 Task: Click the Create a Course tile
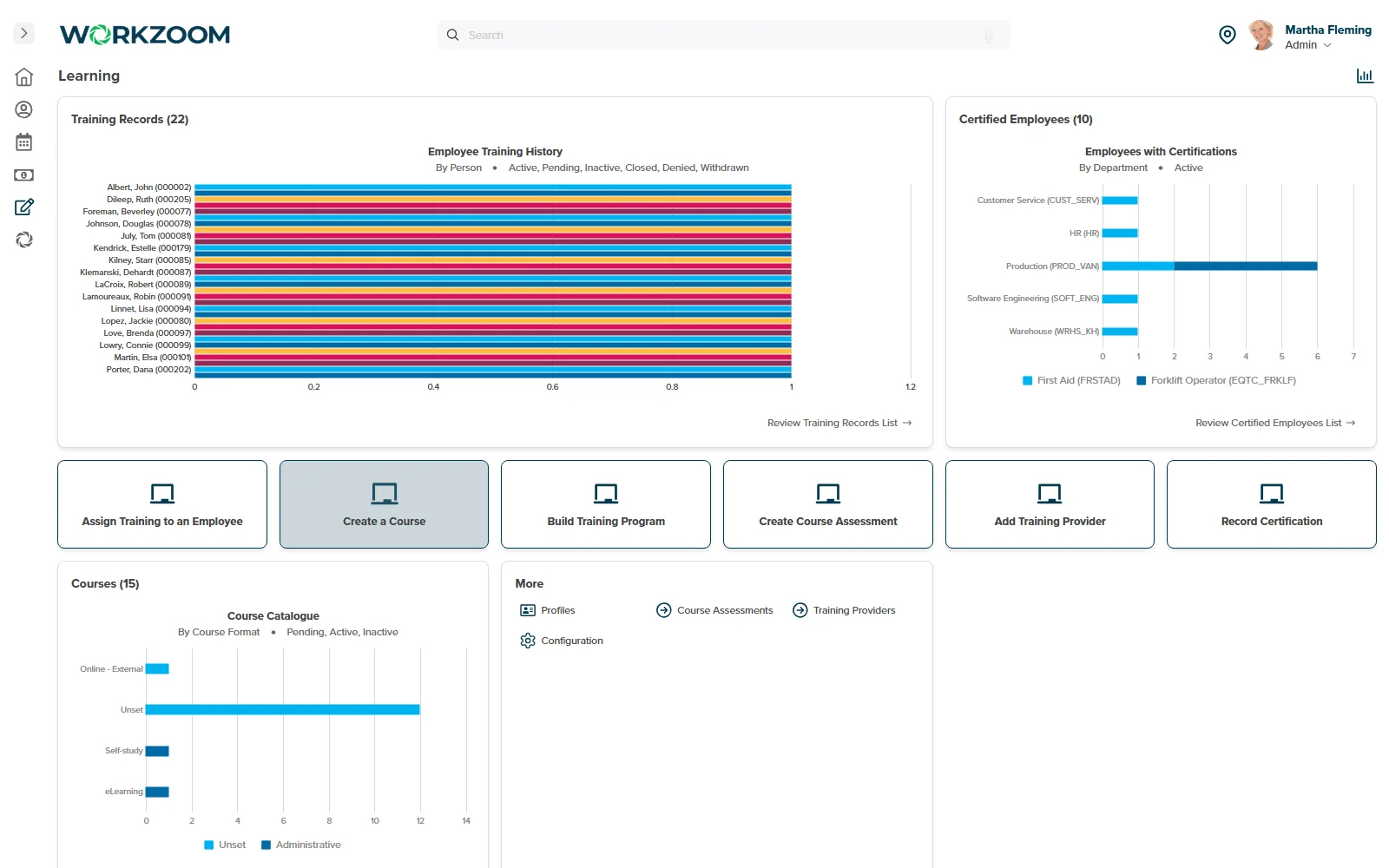click(x=384, y=504)
